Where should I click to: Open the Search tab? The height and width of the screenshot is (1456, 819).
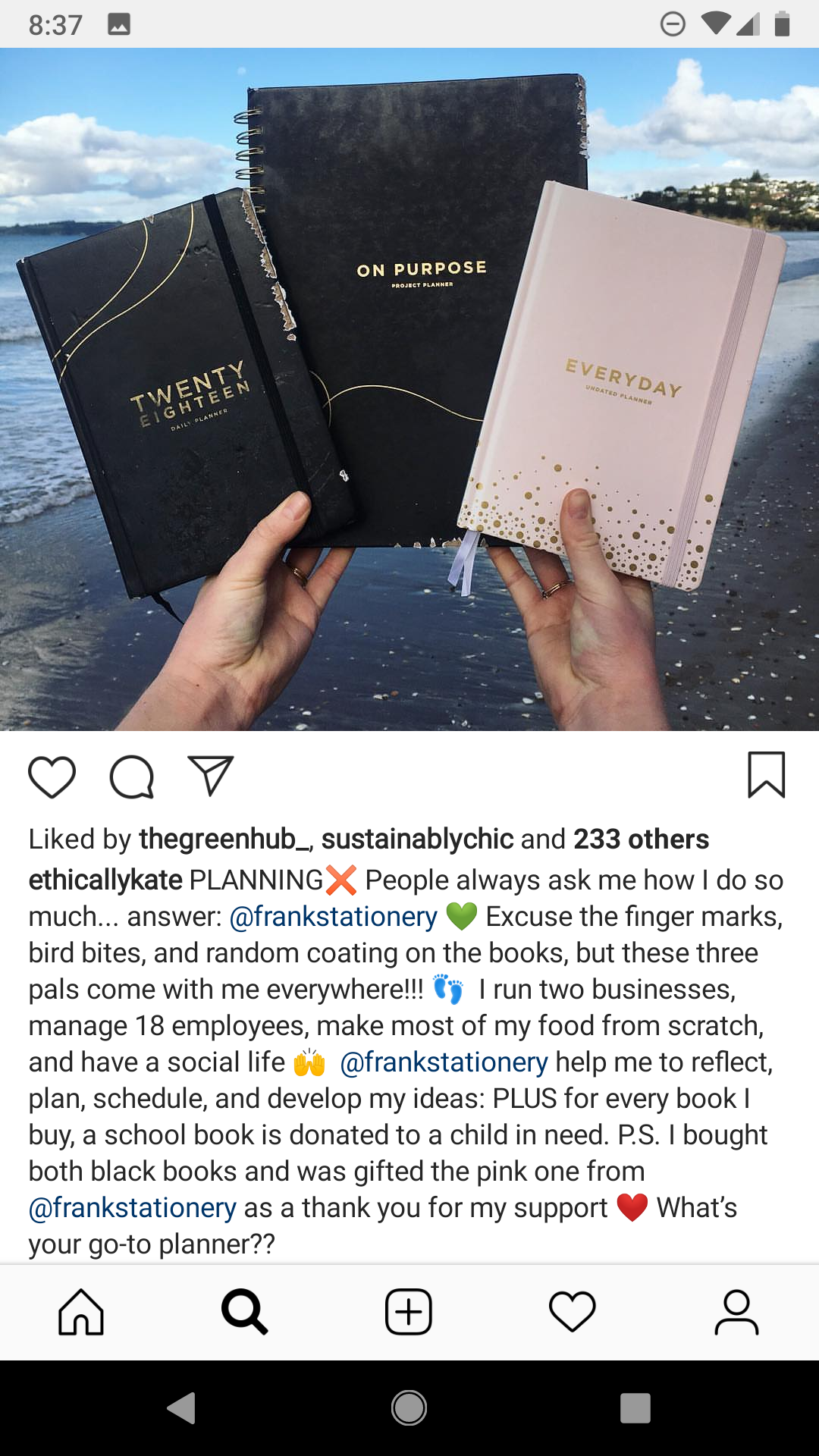tap(245, 1311)
